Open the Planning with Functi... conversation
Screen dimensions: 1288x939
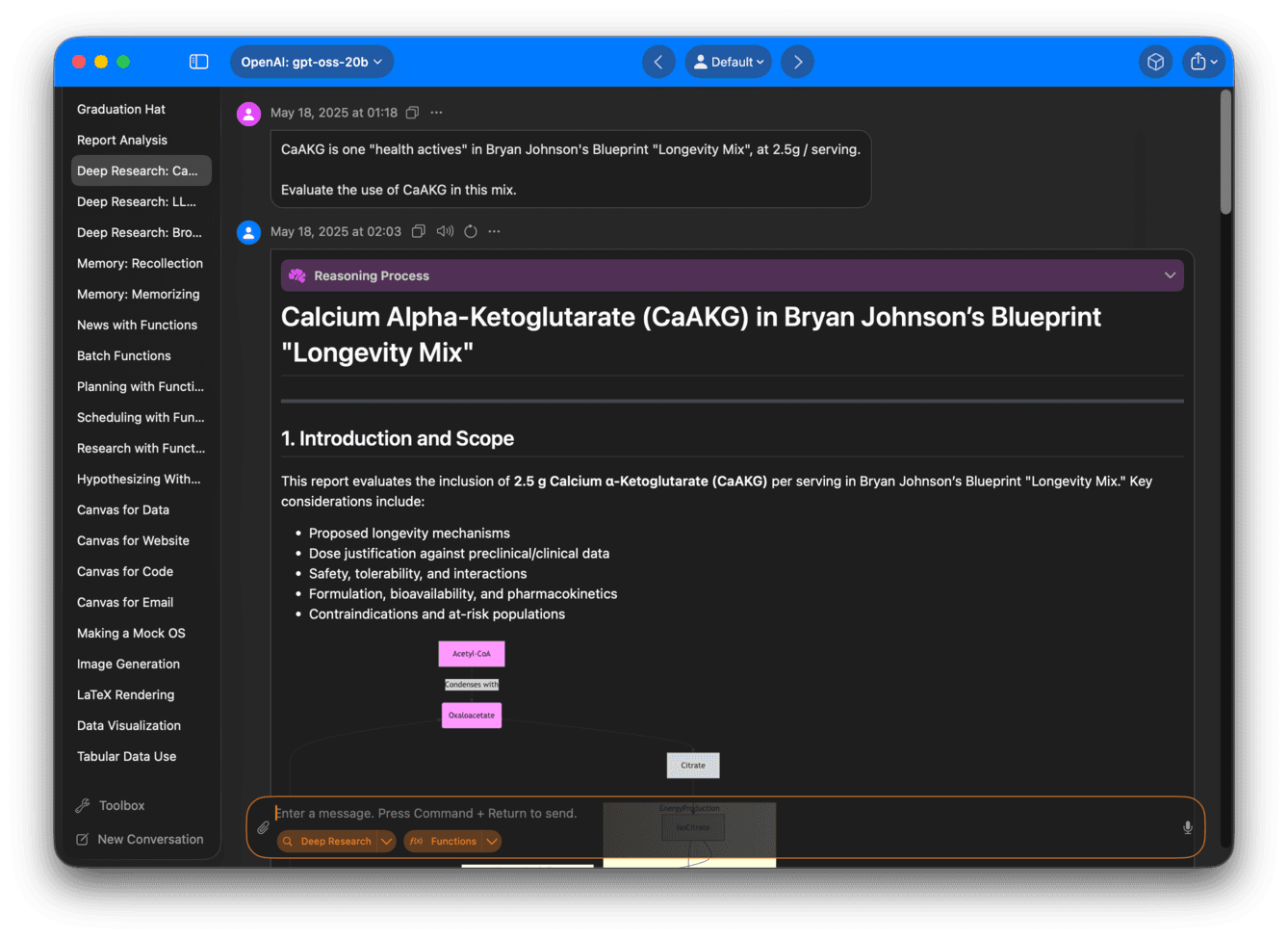pyautogui.click(x=142, y=386)
